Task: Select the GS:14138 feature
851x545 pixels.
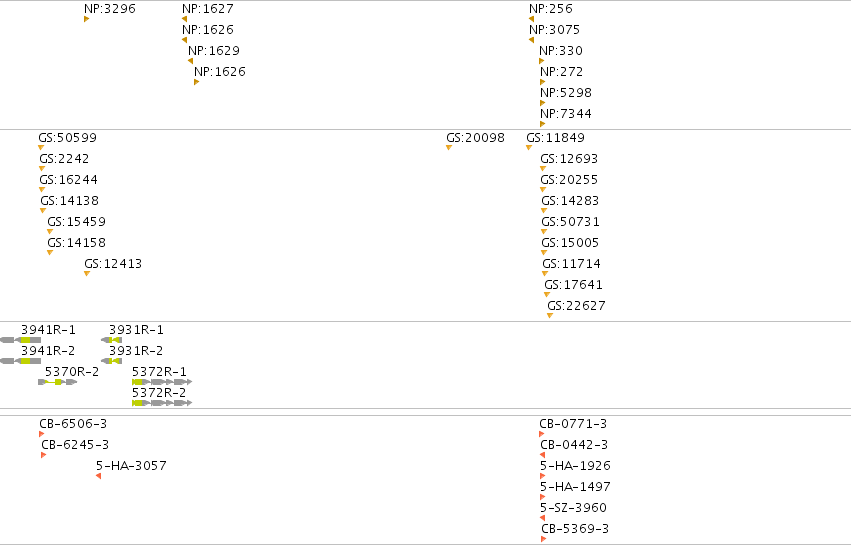Action: [x=69, y=201]
